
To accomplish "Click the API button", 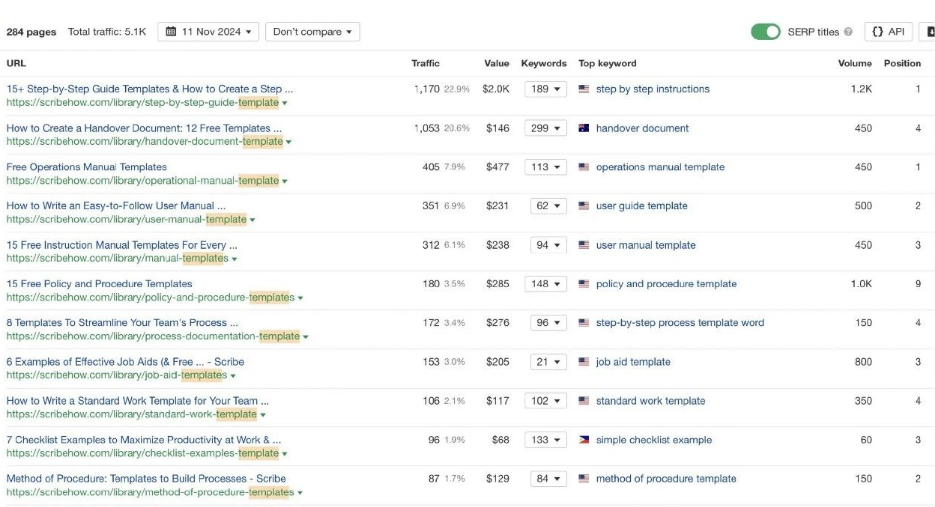I will tap(888, 32).
